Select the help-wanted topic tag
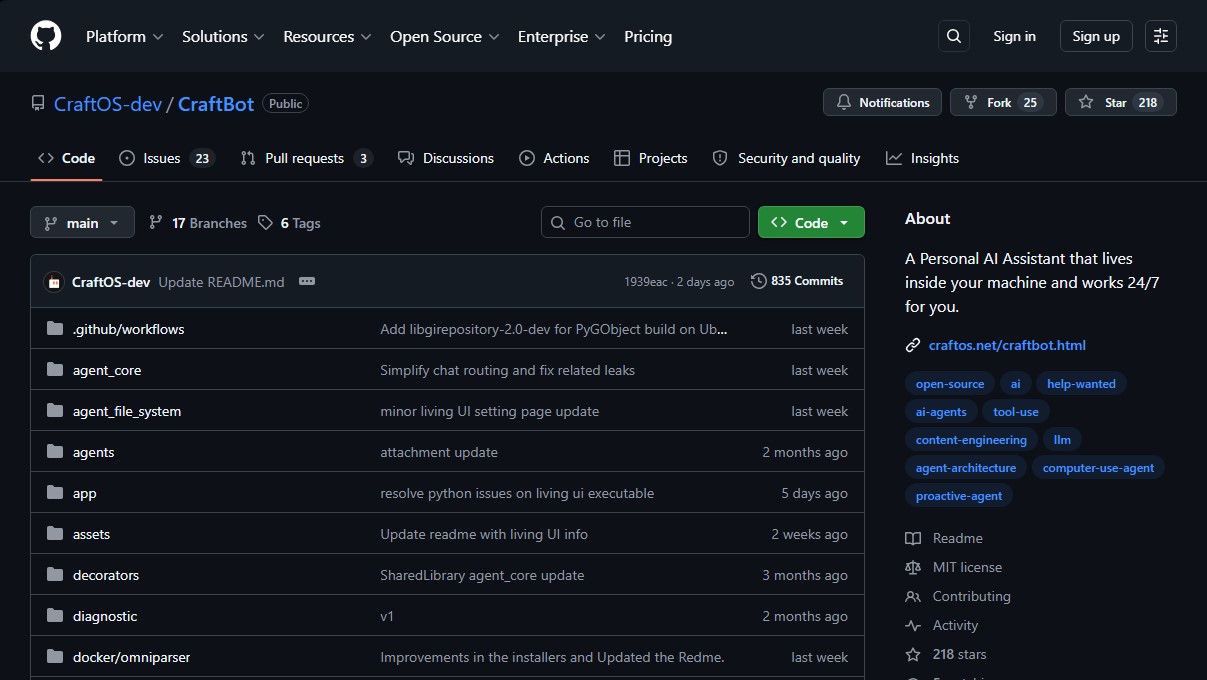 pos(1081,384)
